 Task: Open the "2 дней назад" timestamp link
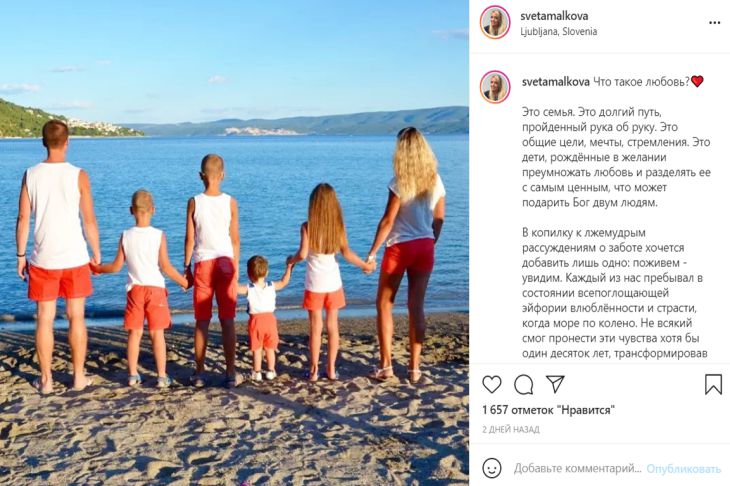point(511,429)
